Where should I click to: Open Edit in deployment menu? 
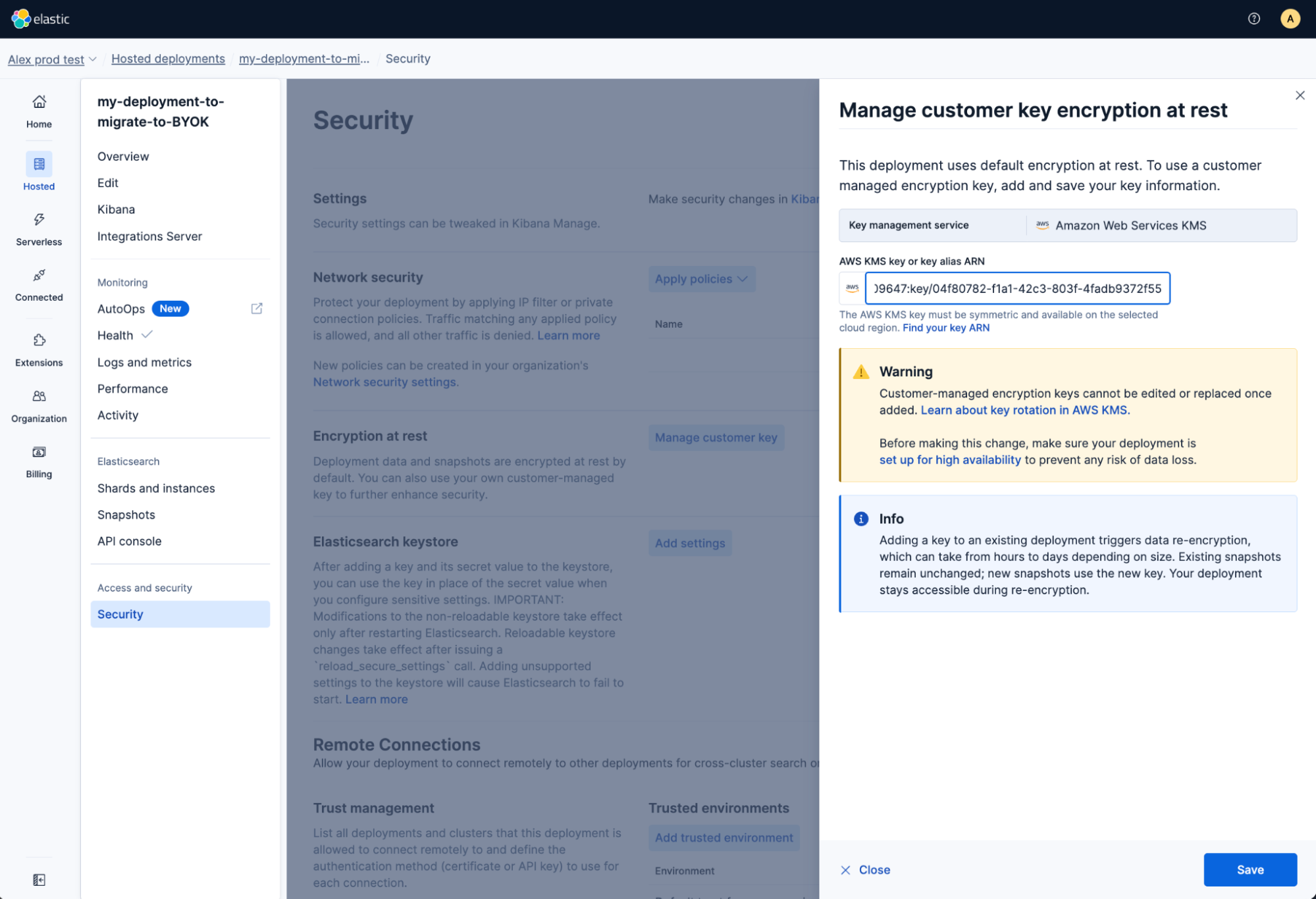pyautogui.click(x=108, y=183)
